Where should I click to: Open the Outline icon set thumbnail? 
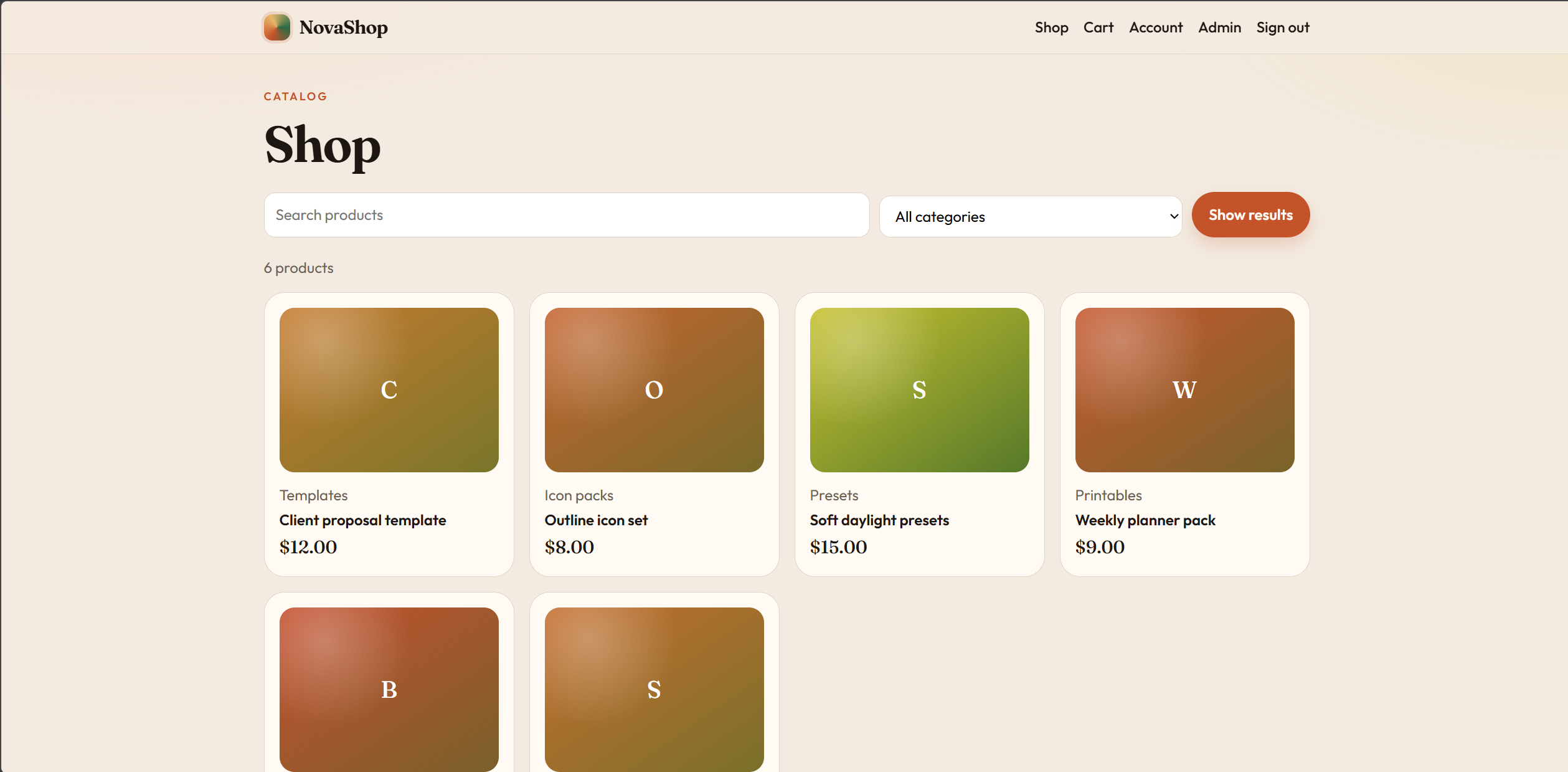(x=654, y=390)
